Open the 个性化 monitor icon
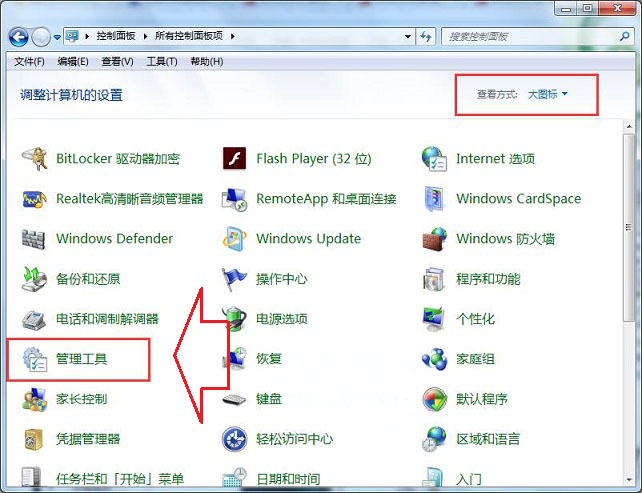This screenshot has height=493, width=642. click(434, 319)
